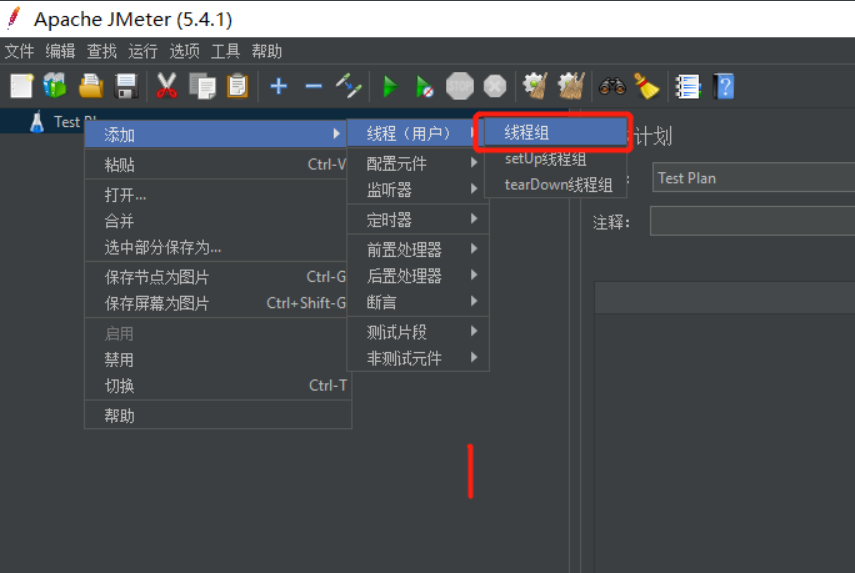Reset search with the yellow broom icon
The image size is (855, 573).
click(647, 86)
